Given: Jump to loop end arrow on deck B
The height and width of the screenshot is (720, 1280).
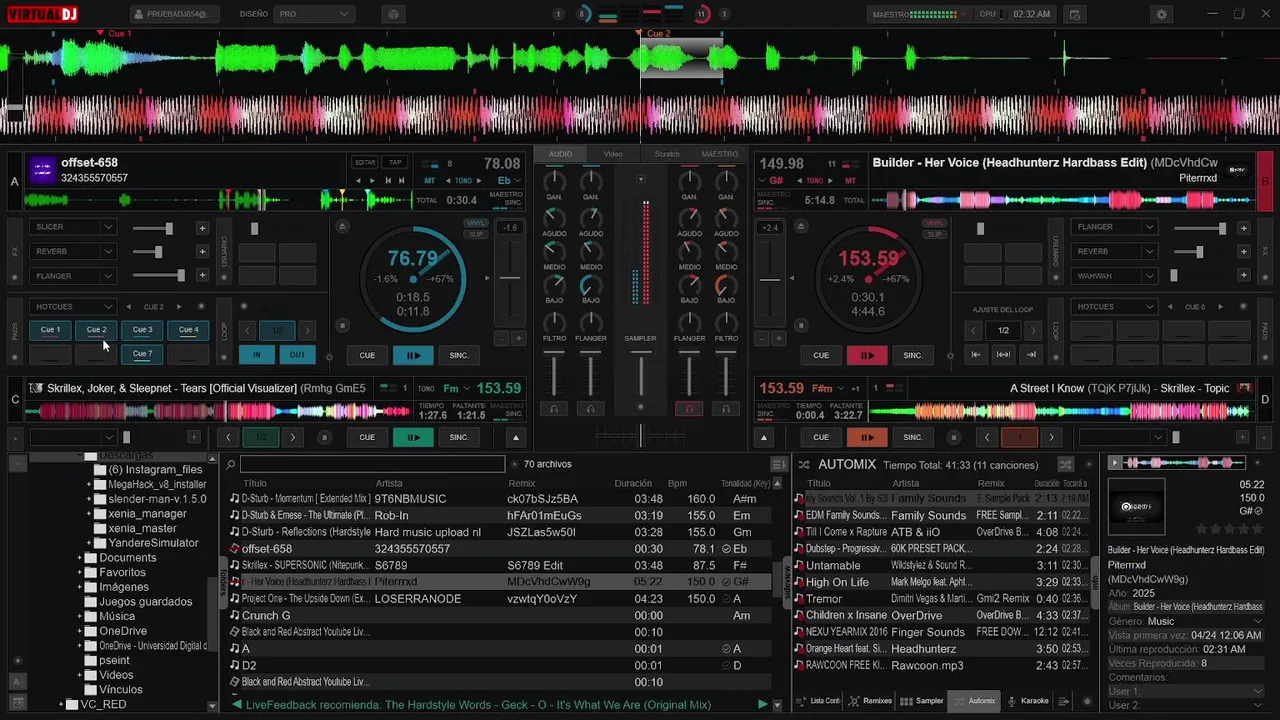Looking at the screenshot, I should click(1031, 354).
